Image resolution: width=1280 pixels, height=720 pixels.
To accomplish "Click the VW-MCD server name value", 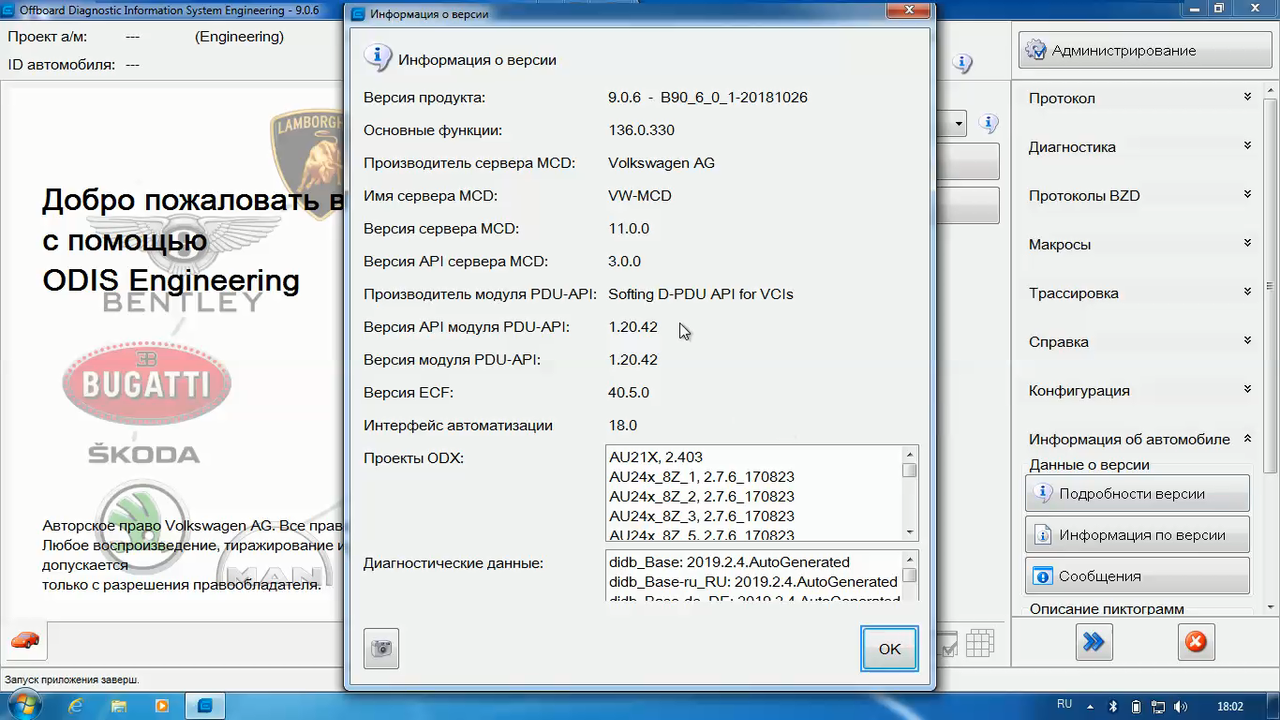I will coord(640,196).
